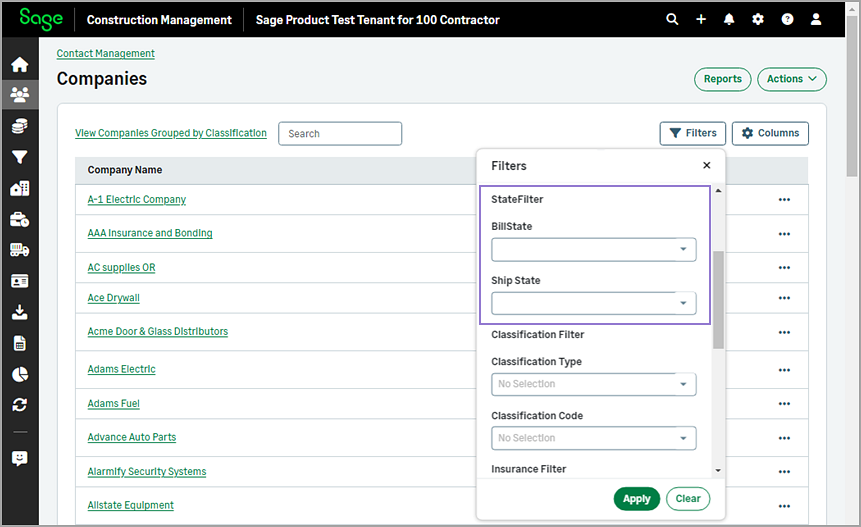Open row menu for AC supplies OR
Screen dimensions: 861x527
coord(784,268)
